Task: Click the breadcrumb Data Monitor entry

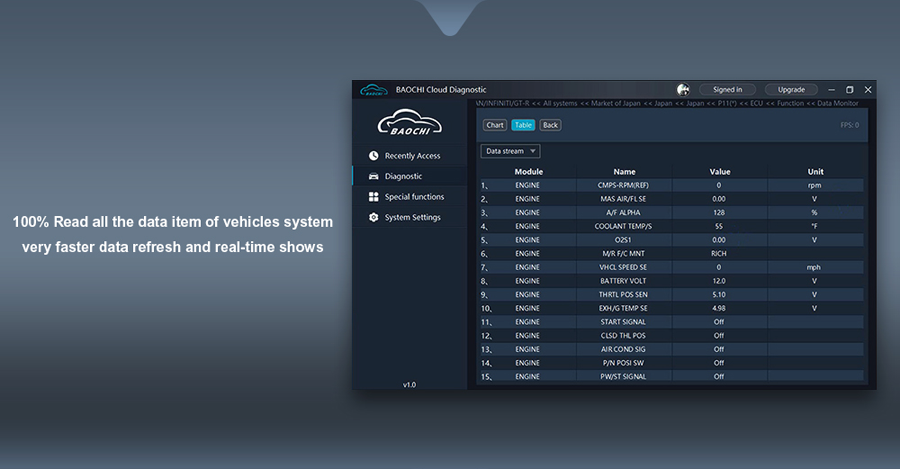Action: [837, 103]
